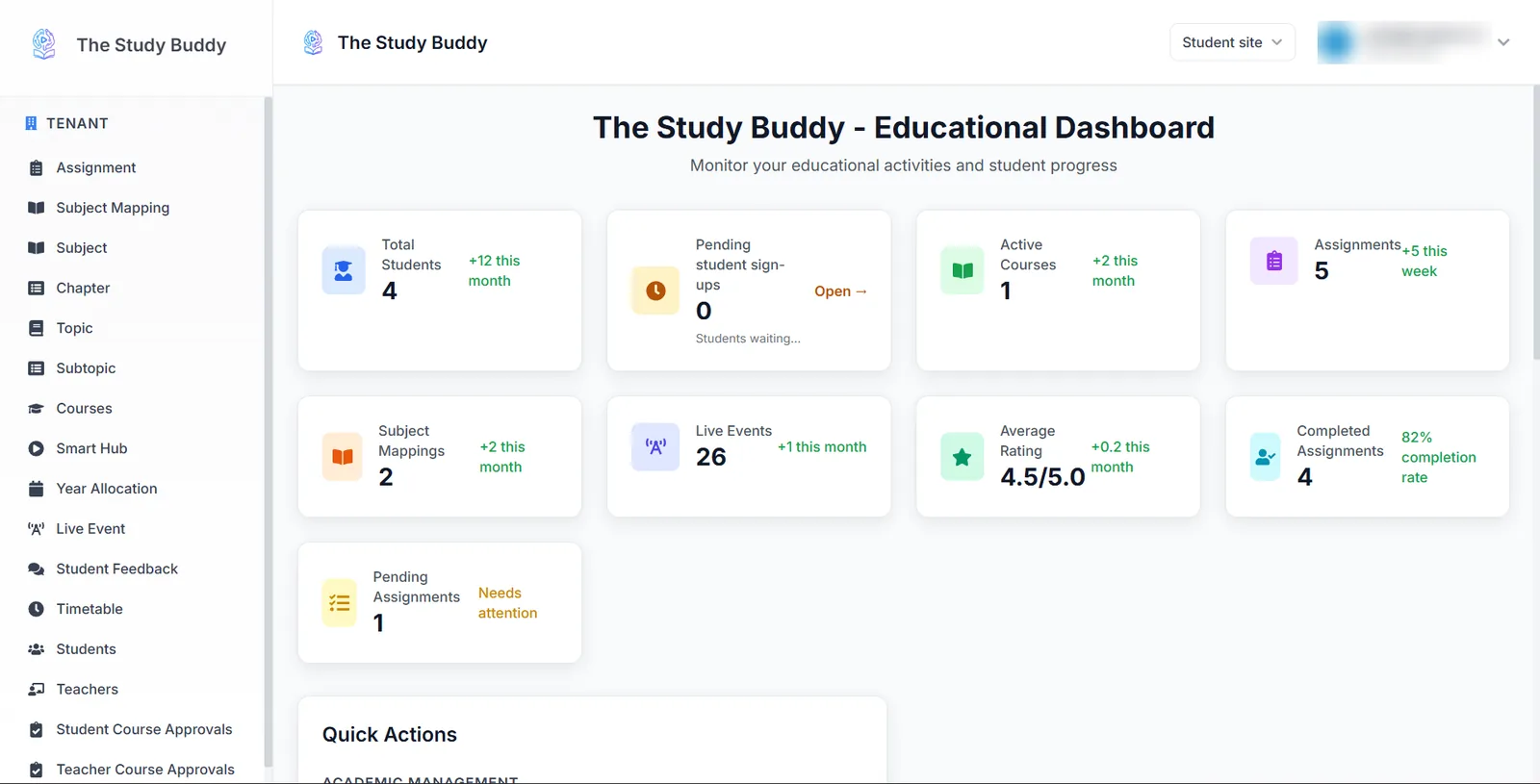1540x784 pixels.
Task: Click the Student Feedback chat icon
Action: tap(36, 569)
